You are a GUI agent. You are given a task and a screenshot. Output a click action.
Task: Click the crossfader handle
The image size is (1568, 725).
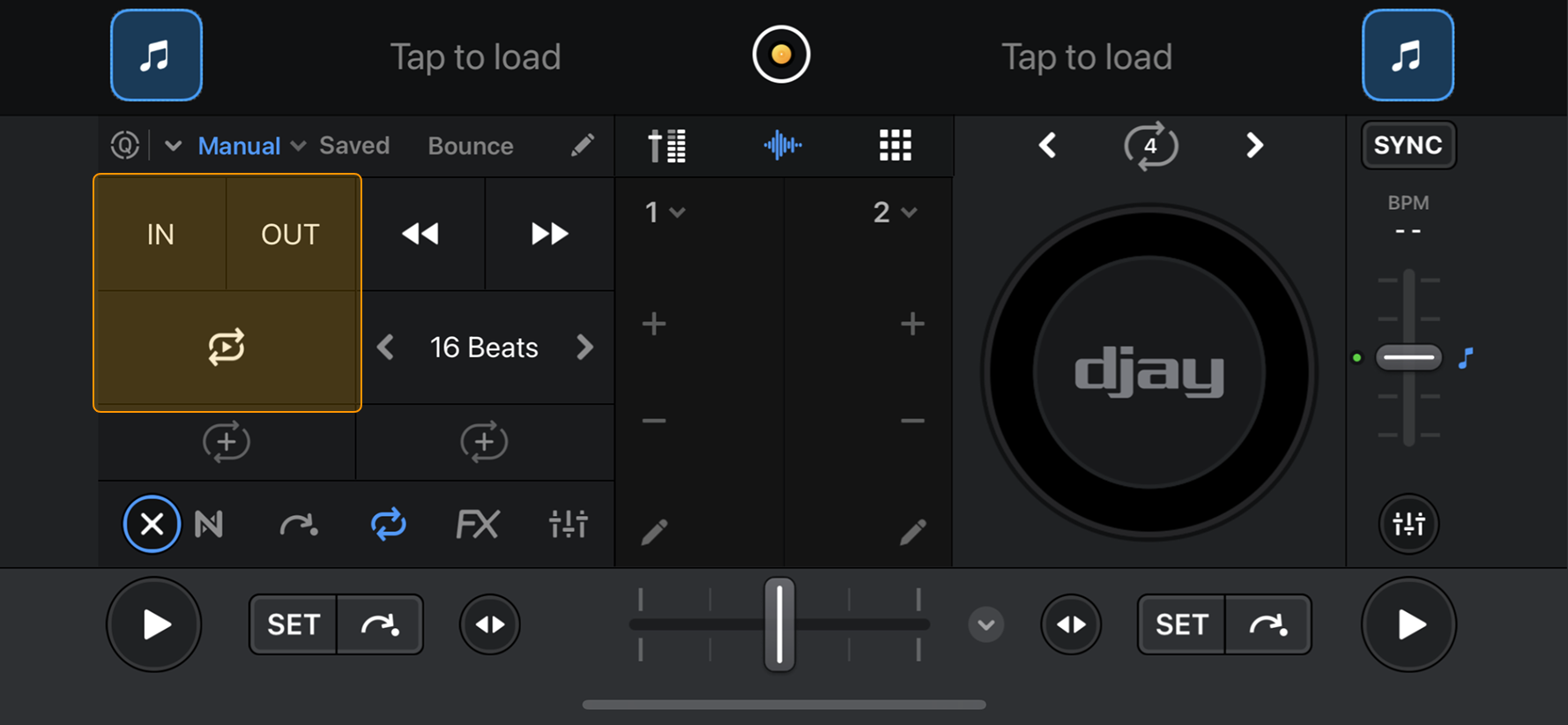[x=779, y=624]
